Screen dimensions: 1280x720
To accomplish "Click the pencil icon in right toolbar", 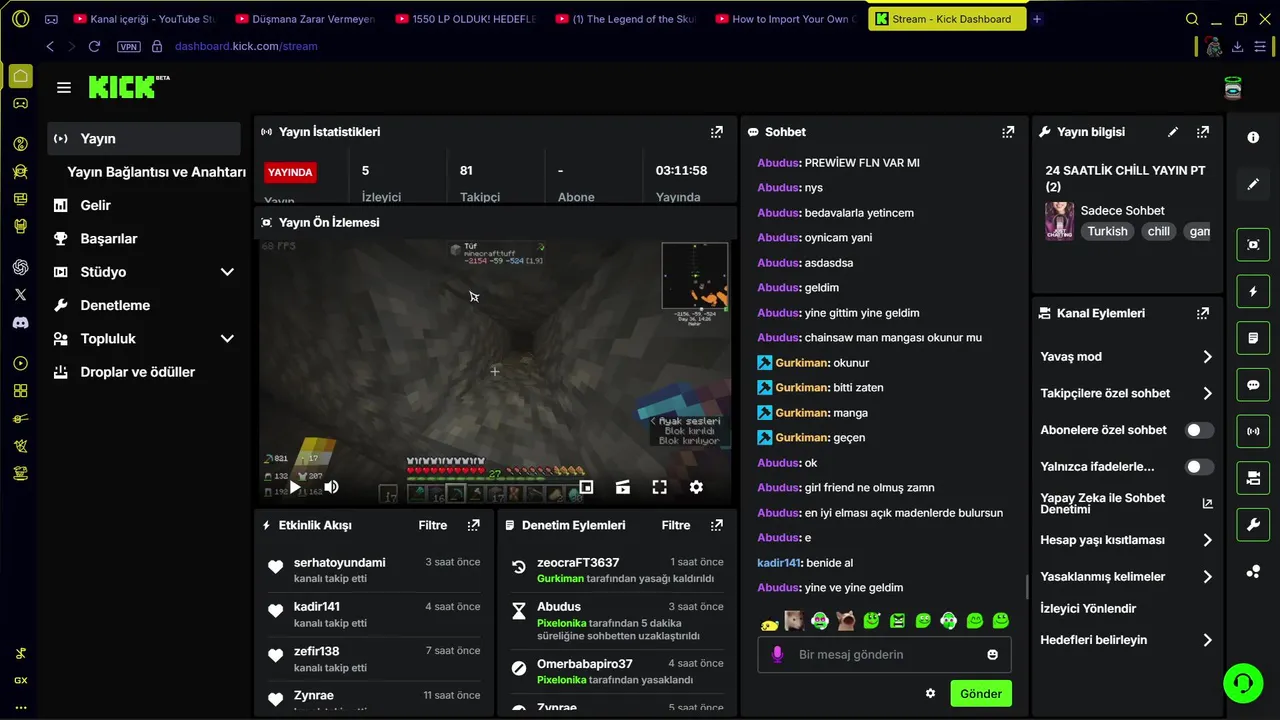I will [1253, 184].
